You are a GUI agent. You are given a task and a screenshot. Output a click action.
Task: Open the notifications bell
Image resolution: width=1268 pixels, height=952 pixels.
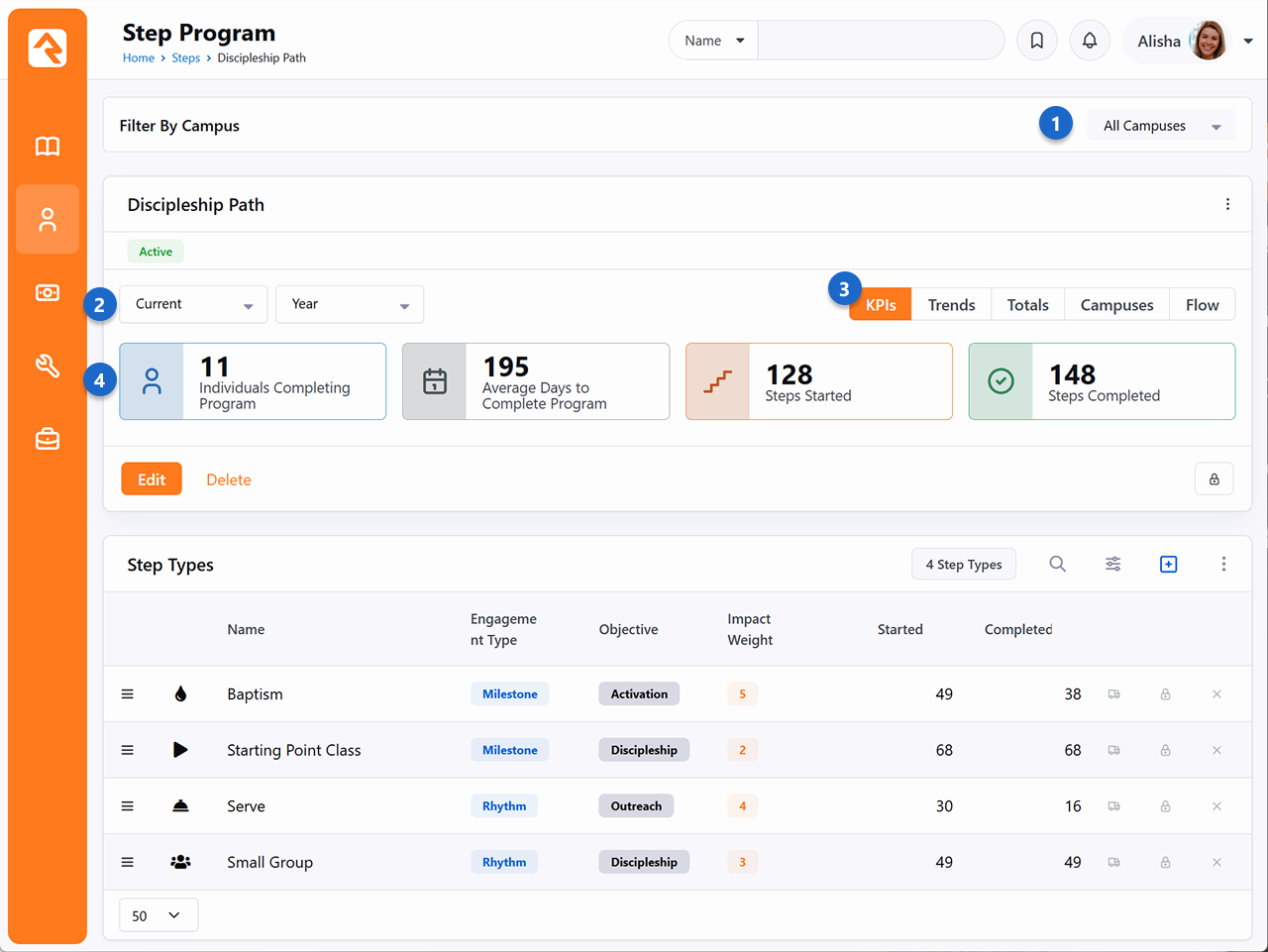1090,41
